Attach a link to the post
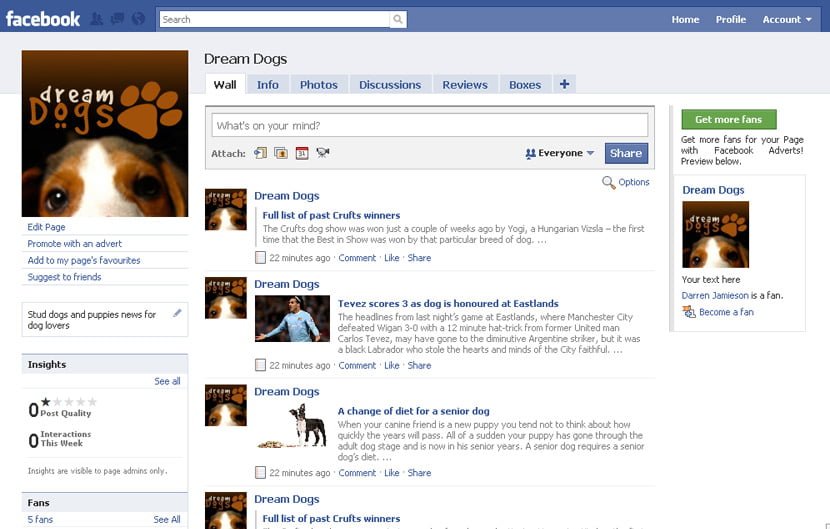This screenshot has height=529, width=830. pos(260,153)
